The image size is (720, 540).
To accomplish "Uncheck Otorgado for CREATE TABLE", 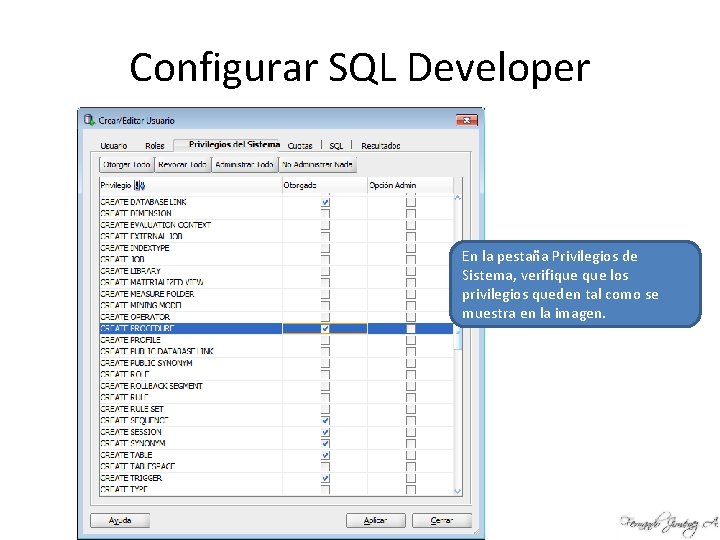I will (325, 455).
